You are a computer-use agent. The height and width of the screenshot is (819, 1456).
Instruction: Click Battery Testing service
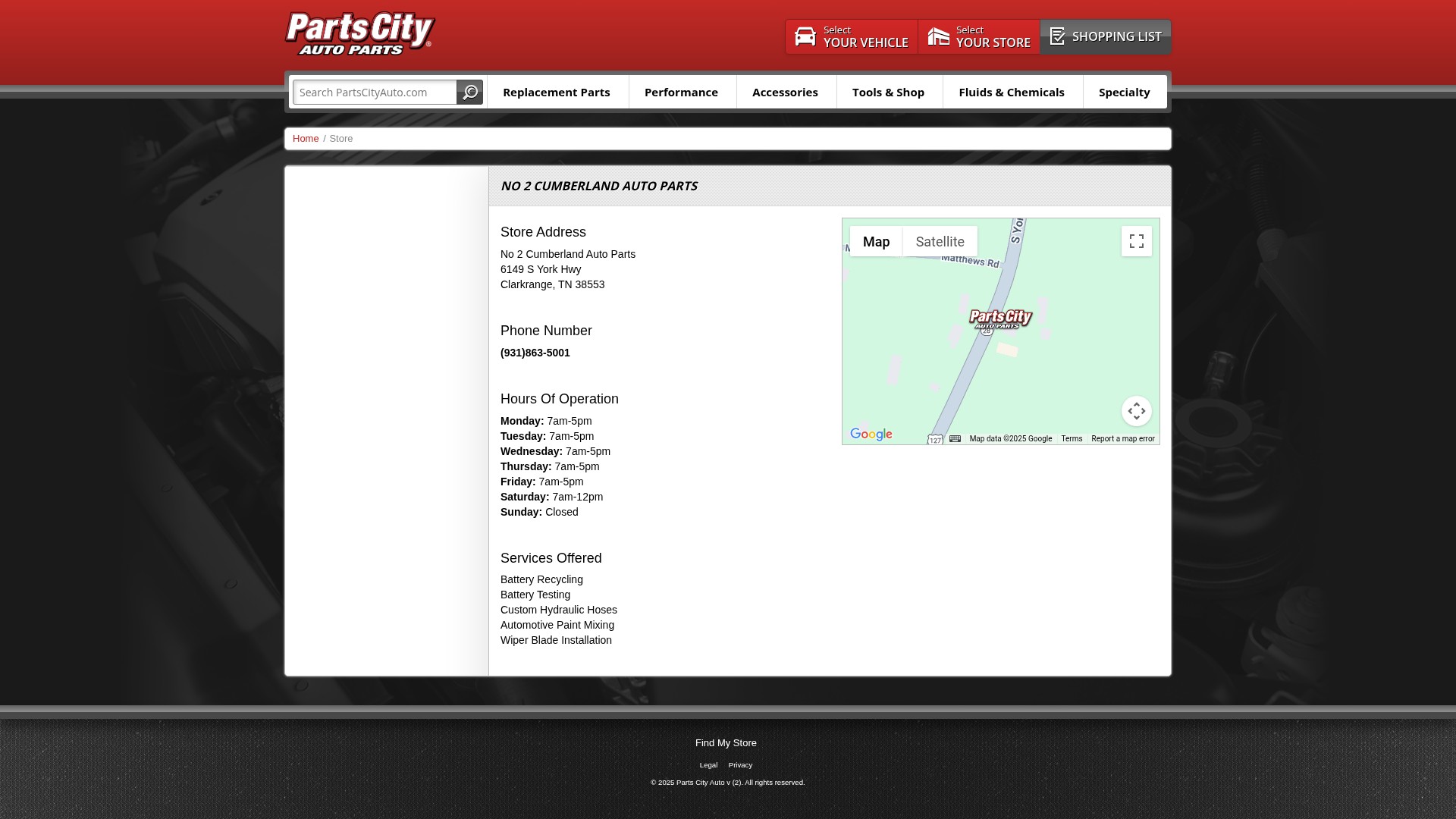535,595
